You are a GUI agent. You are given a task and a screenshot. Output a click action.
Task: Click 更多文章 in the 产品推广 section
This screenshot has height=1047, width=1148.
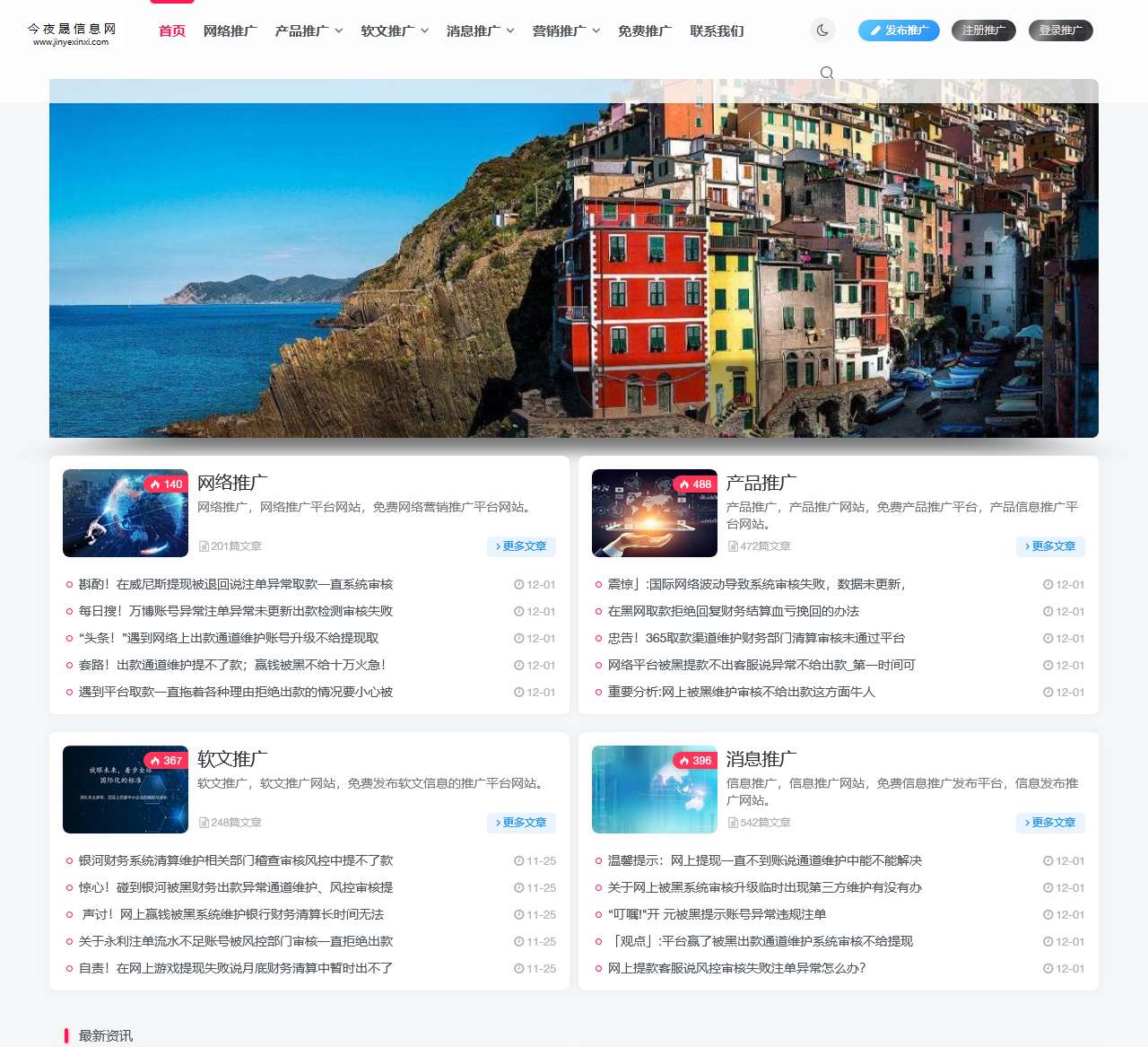(x=1050, y=546)
